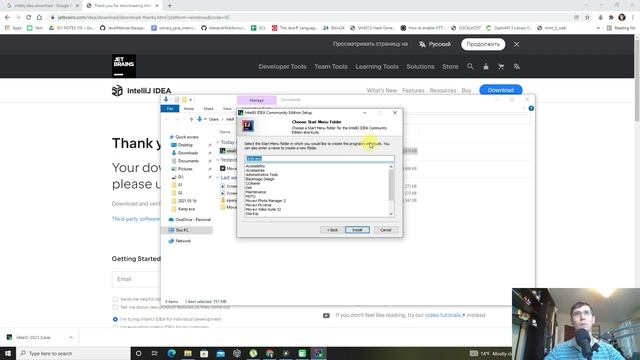Select Maintenance in the folder list
The height and width of the screenshot is (360, 640).
tap(256, 192)
